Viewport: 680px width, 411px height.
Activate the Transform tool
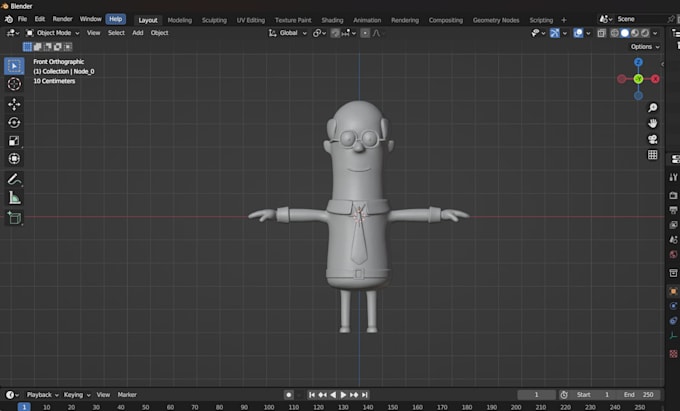14,159
